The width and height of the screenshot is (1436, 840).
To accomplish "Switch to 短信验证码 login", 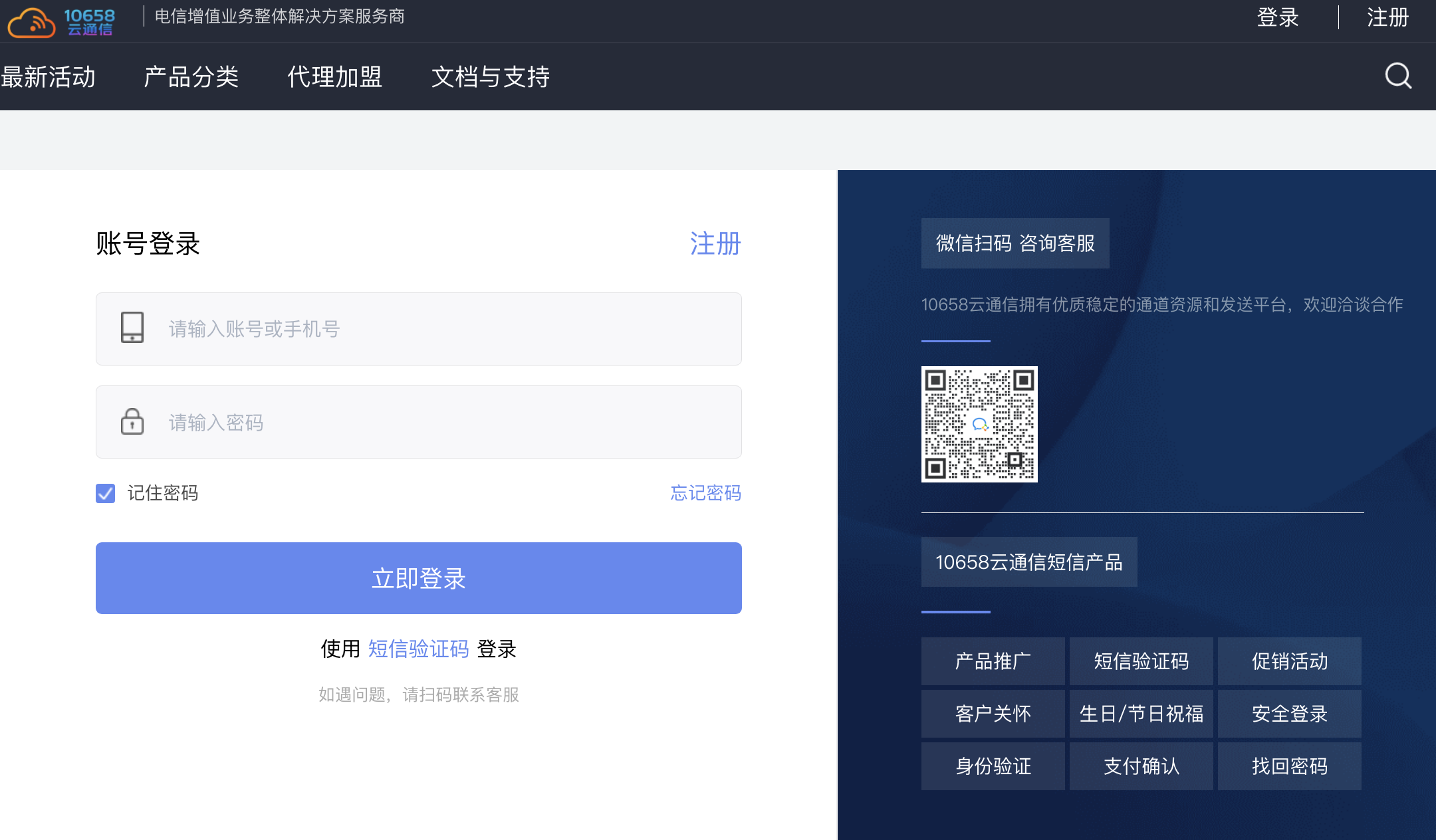I will tap(418, 649).
